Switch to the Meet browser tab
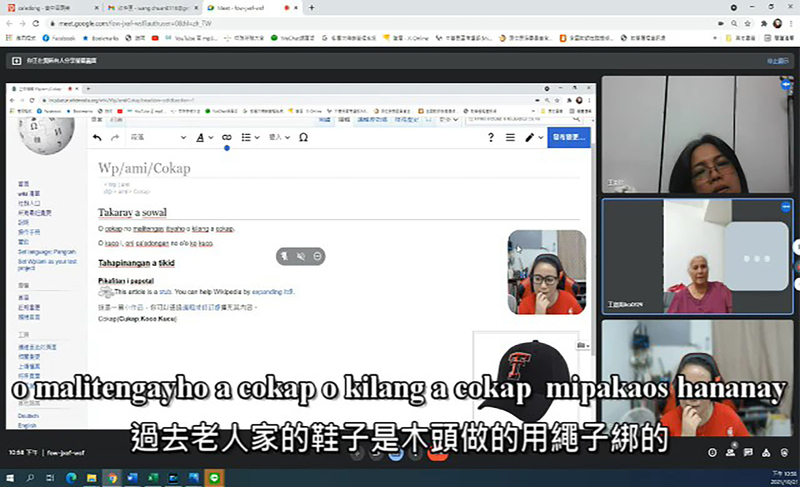 [252, 8]
